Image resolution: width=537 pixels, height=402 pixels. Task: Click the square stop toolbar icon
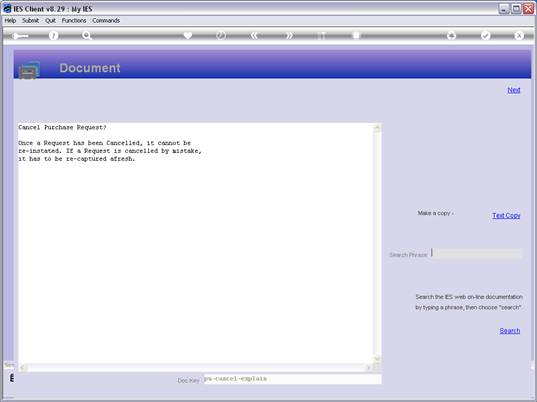click(356, 36)
